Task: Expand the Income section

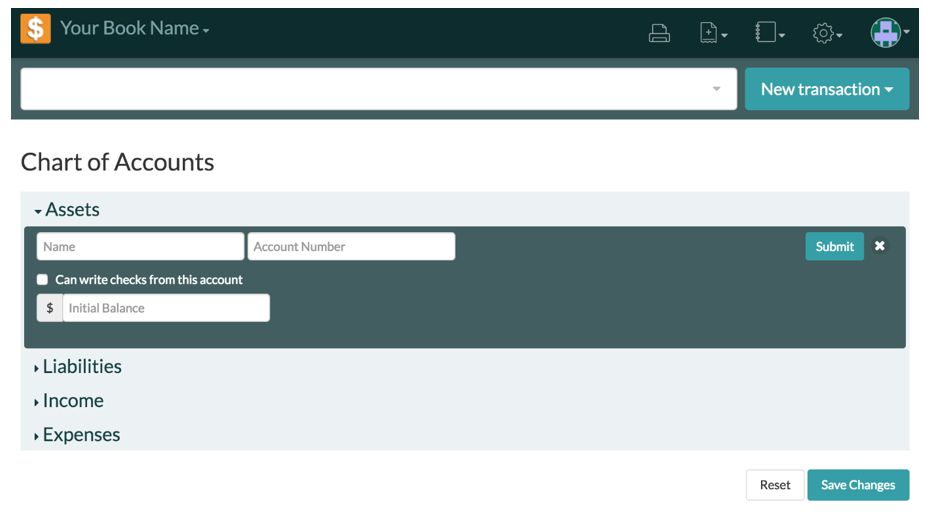Action: point(69,401)
